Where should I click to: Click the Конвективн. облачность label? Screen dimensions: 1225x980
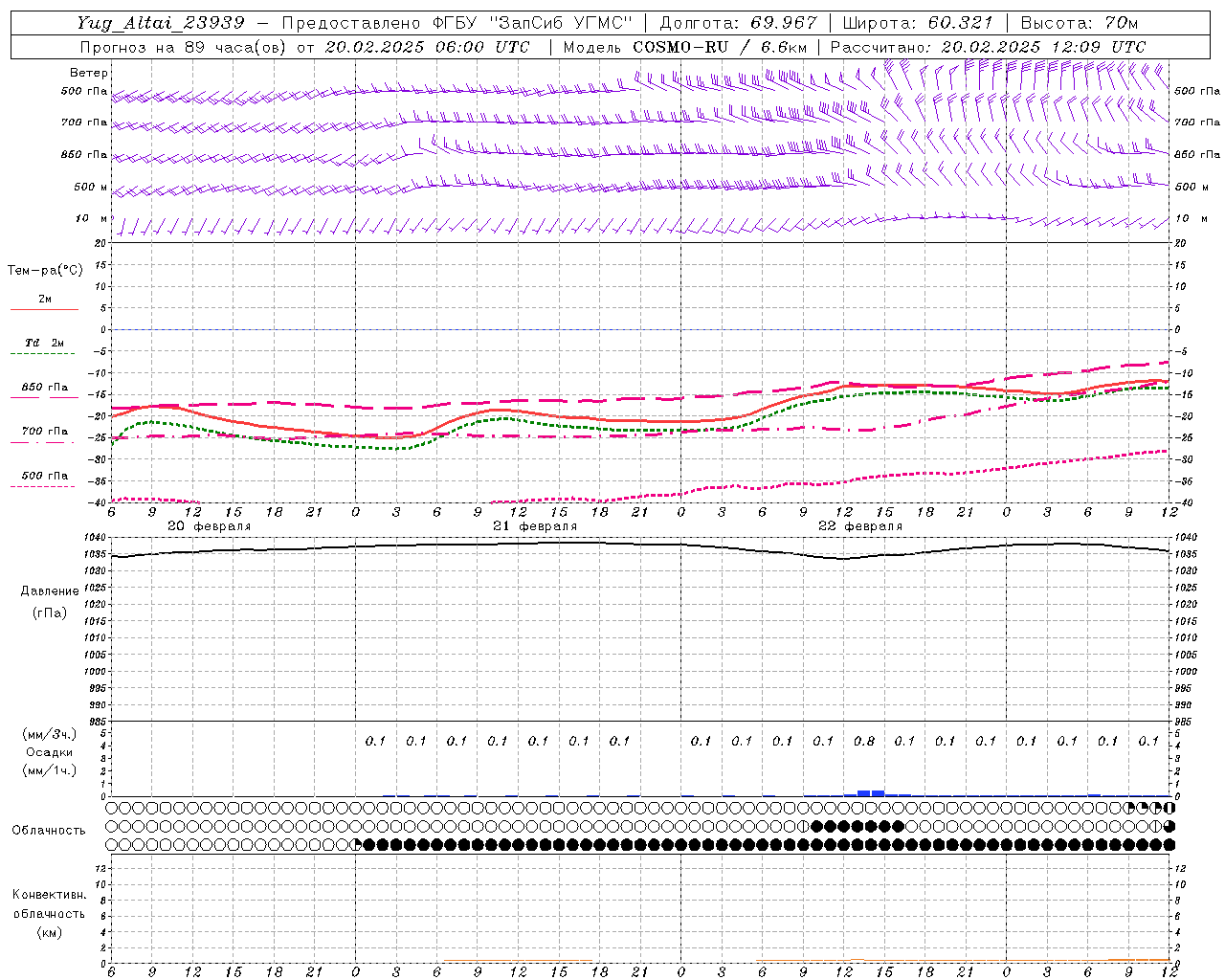pyautogui.click(x=49, y=913)
